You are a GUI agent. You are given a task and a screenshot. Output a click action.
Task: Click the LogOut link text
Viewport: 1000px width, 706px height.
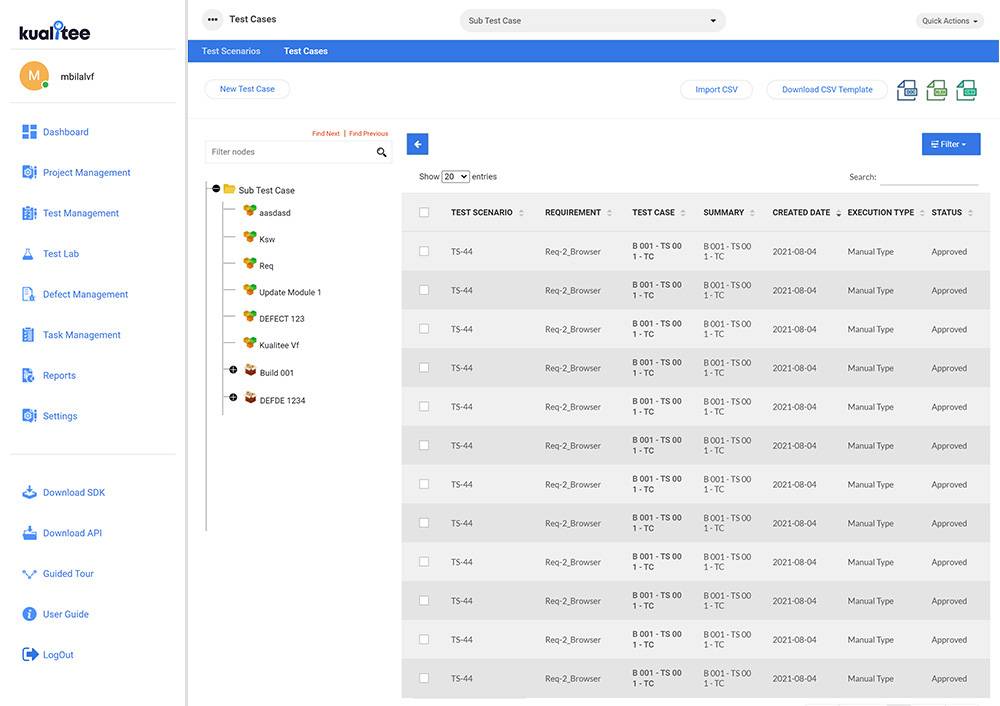[x=58, y=655]
